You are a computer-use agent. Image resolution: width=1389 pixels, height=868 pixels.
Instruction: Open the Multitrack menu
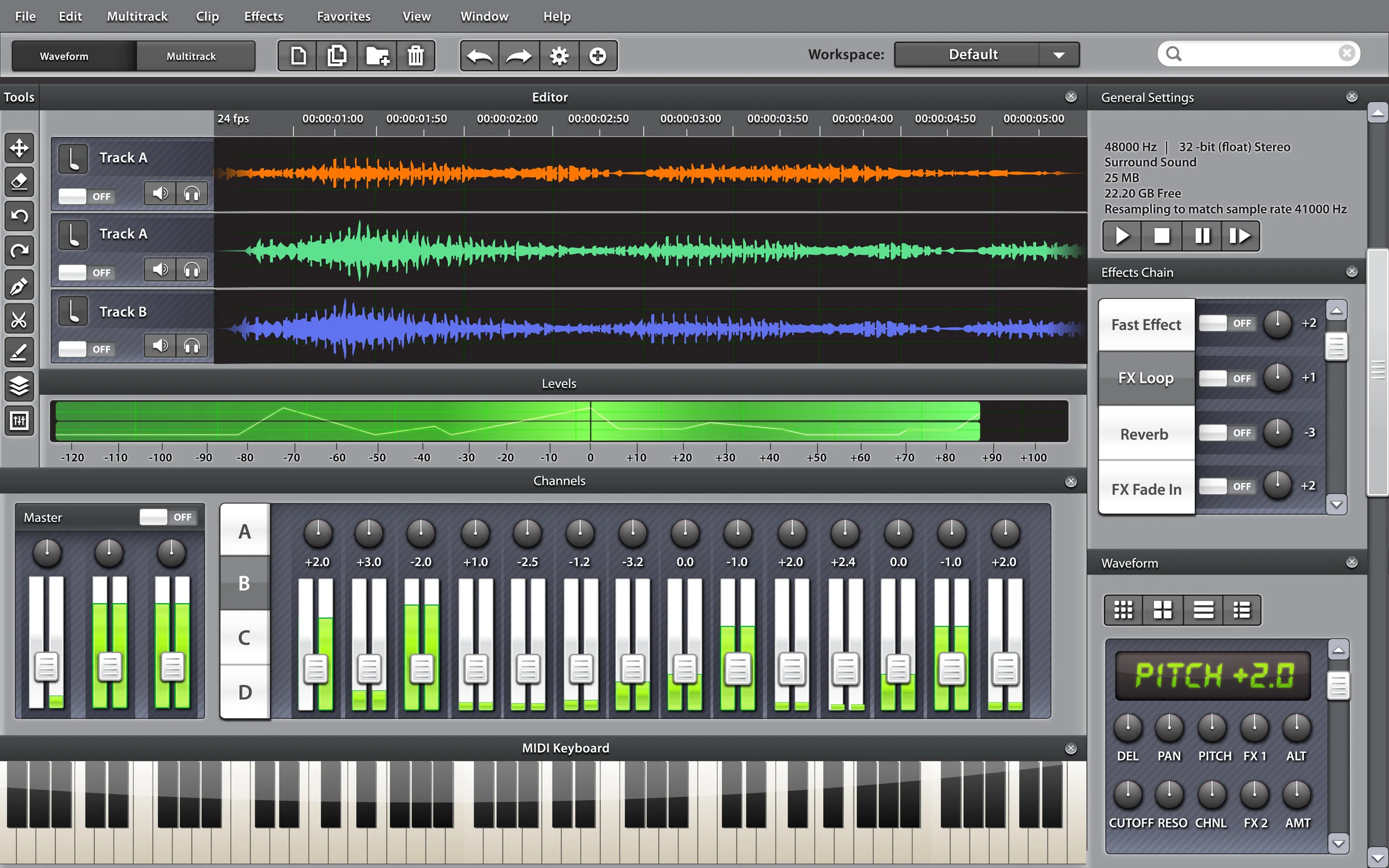[137, 16]
